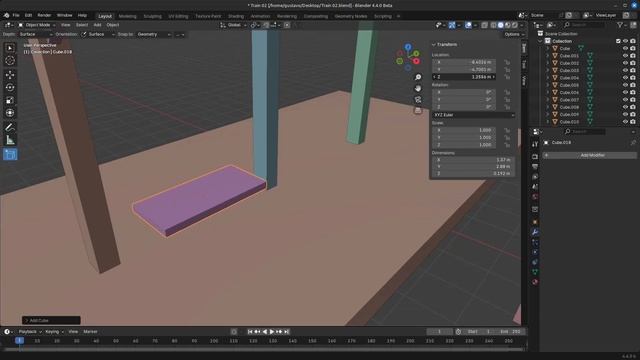
Task: Expand Cube.003 in outliner
Action: tap(548, 70)
